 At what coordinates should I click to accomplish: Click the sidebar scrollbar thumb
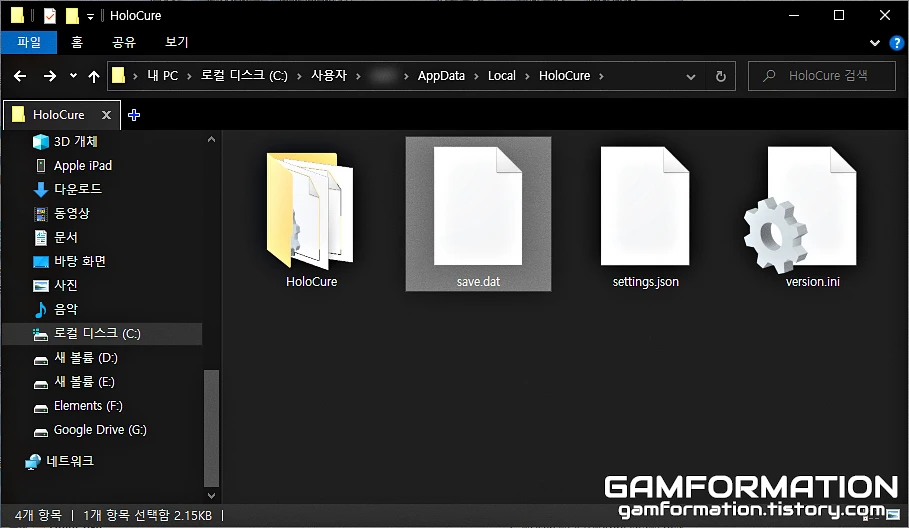point(211,428)
